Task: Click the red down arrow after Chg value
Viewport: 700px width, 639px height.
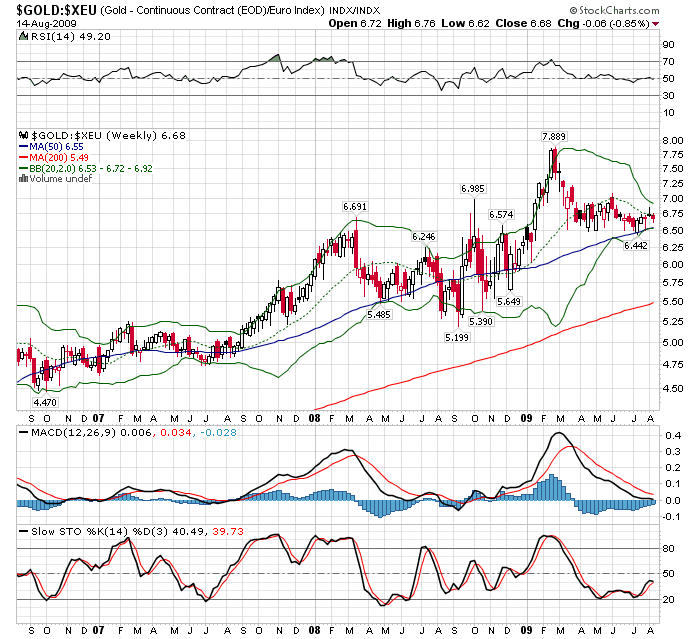Action: click(x=655, y=24)
